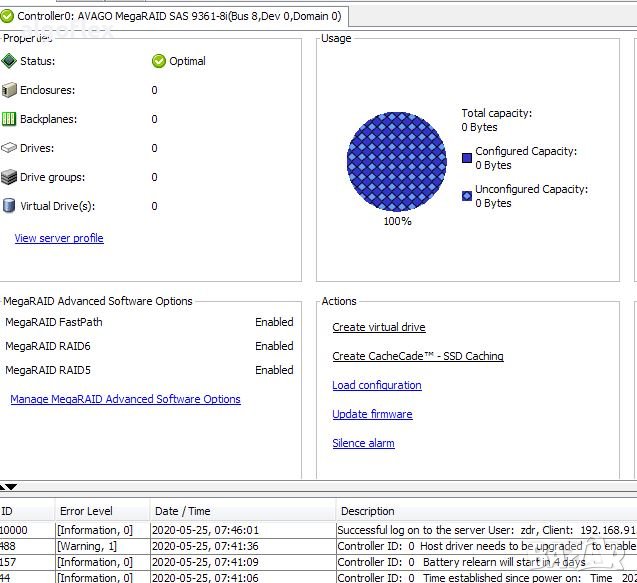637x583 pixels.
Task: Open the View server profile link
Action: coord(59,238)
